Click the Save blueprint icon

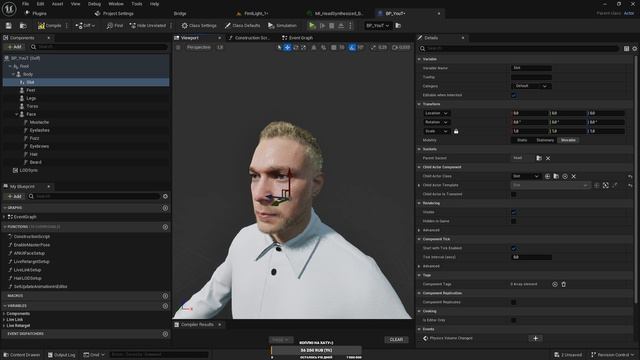coord(9,26)
